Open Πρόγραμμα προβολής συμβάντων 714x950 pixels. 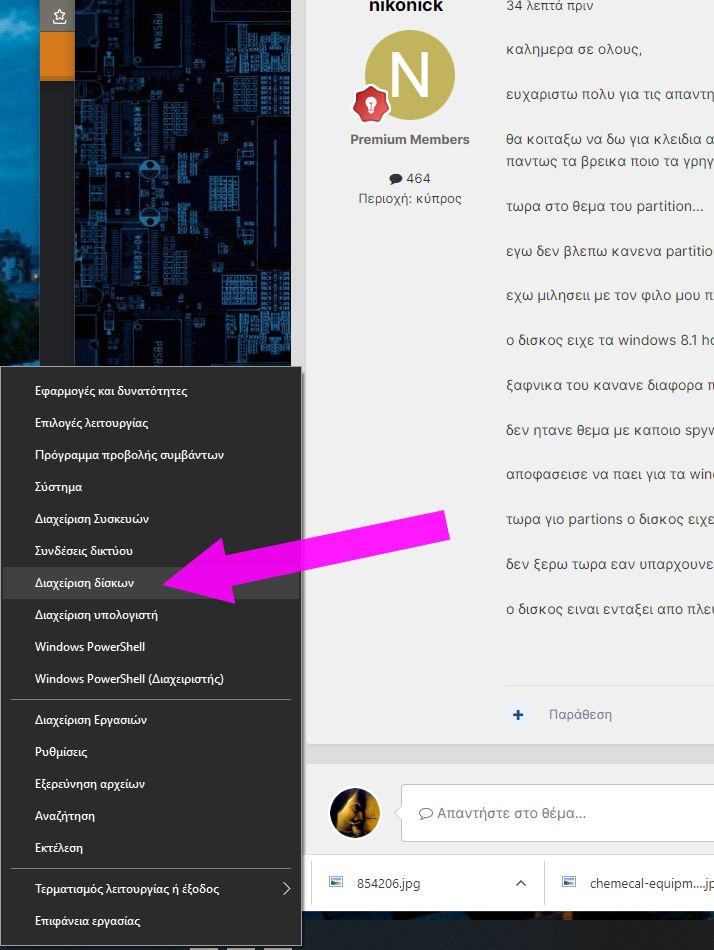click(x=151, y=455)
